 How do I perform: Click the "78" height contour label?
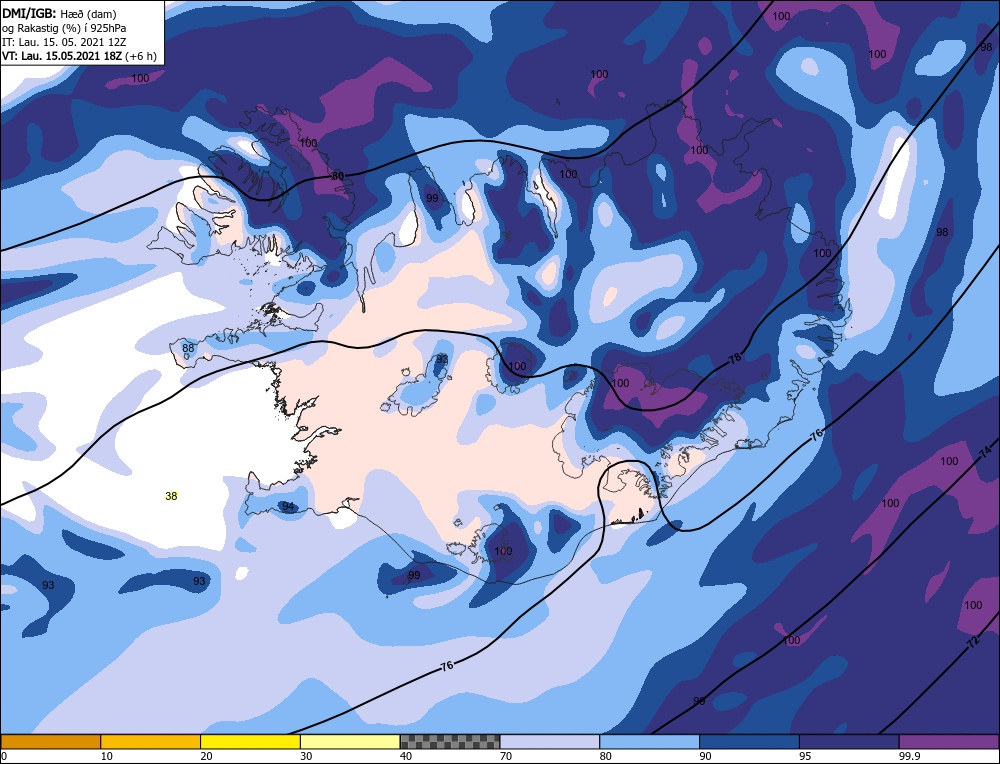coord(735,358)
